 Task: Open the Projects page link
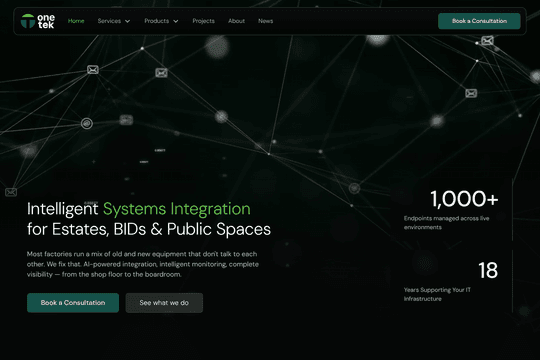coord(204,21)
